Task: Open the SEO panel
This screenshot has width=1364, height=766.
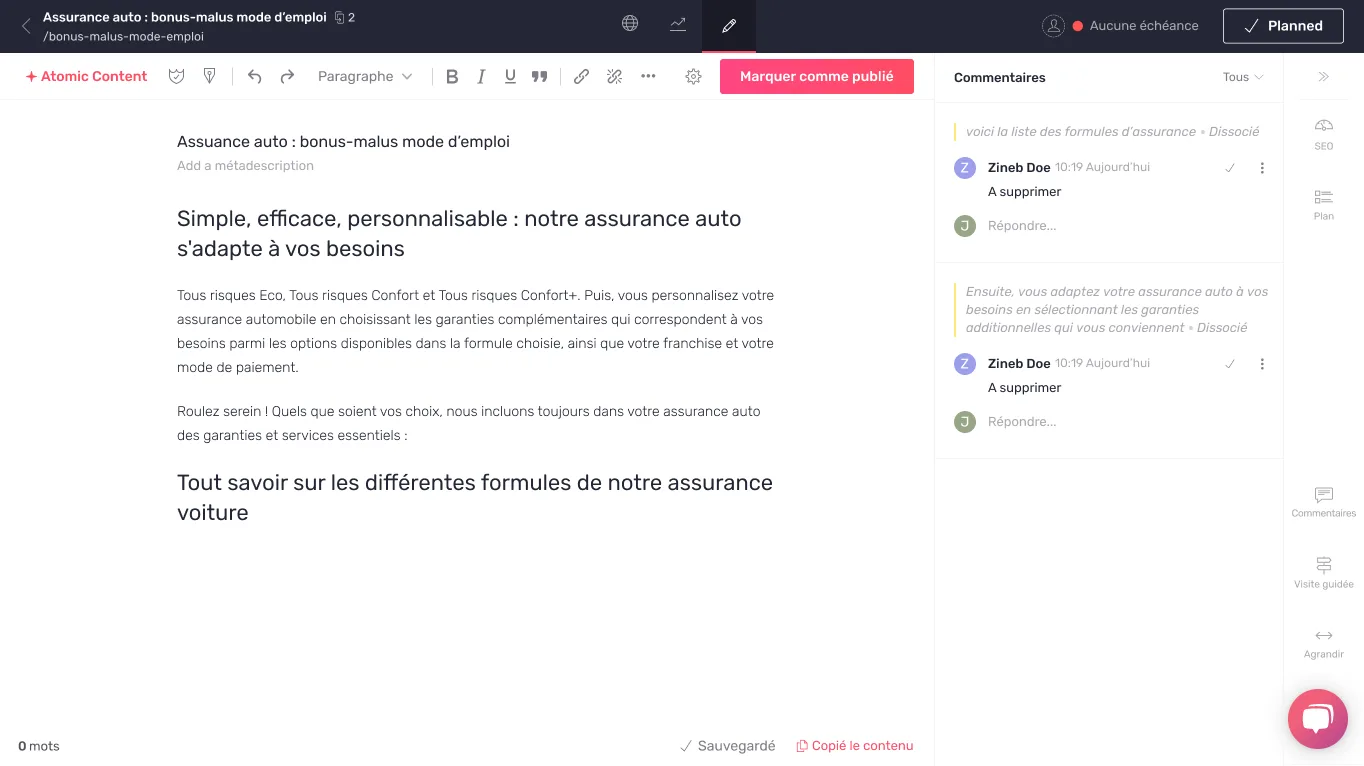Action: coord(1324,133)
